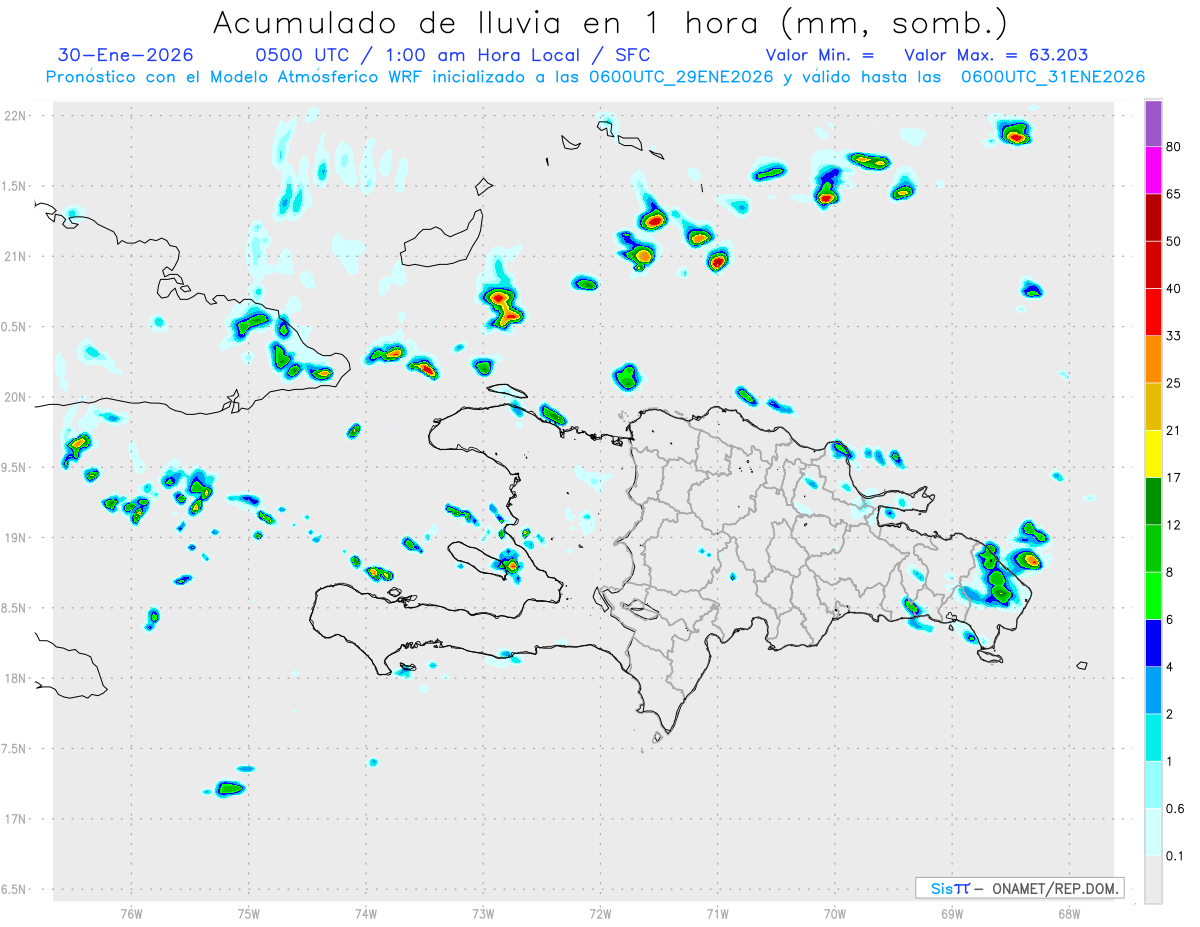Click the '19N' latitude label
Viewport: 1200px width, 927px height.
(16, 538)
